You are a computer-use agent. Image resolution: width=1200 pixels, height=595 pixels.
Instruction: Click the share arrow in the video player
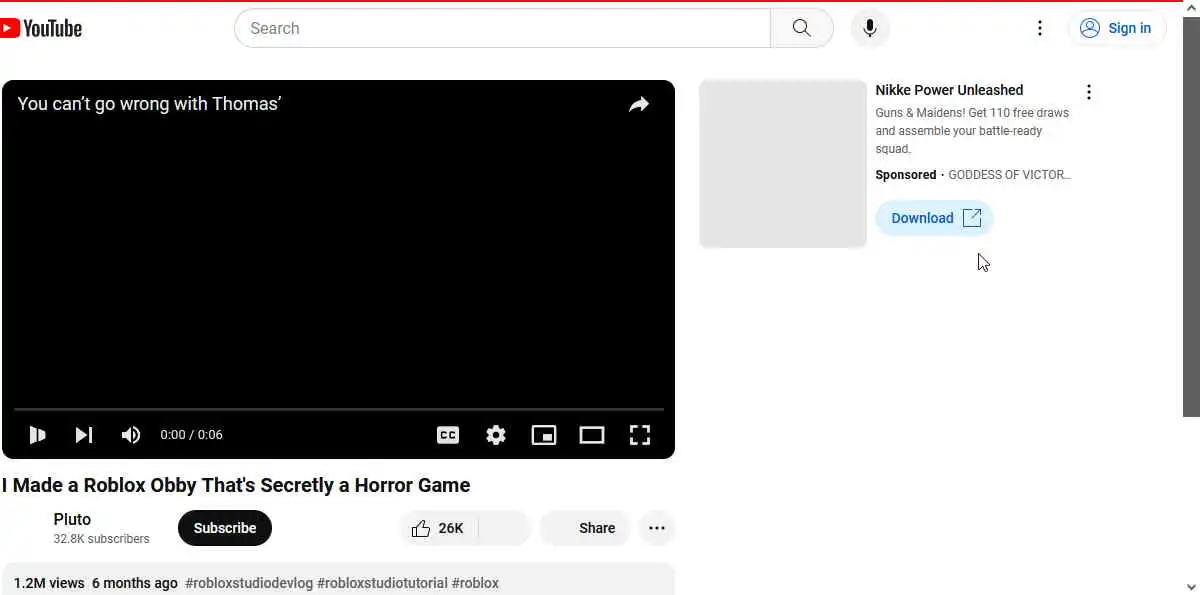(639, 104)
